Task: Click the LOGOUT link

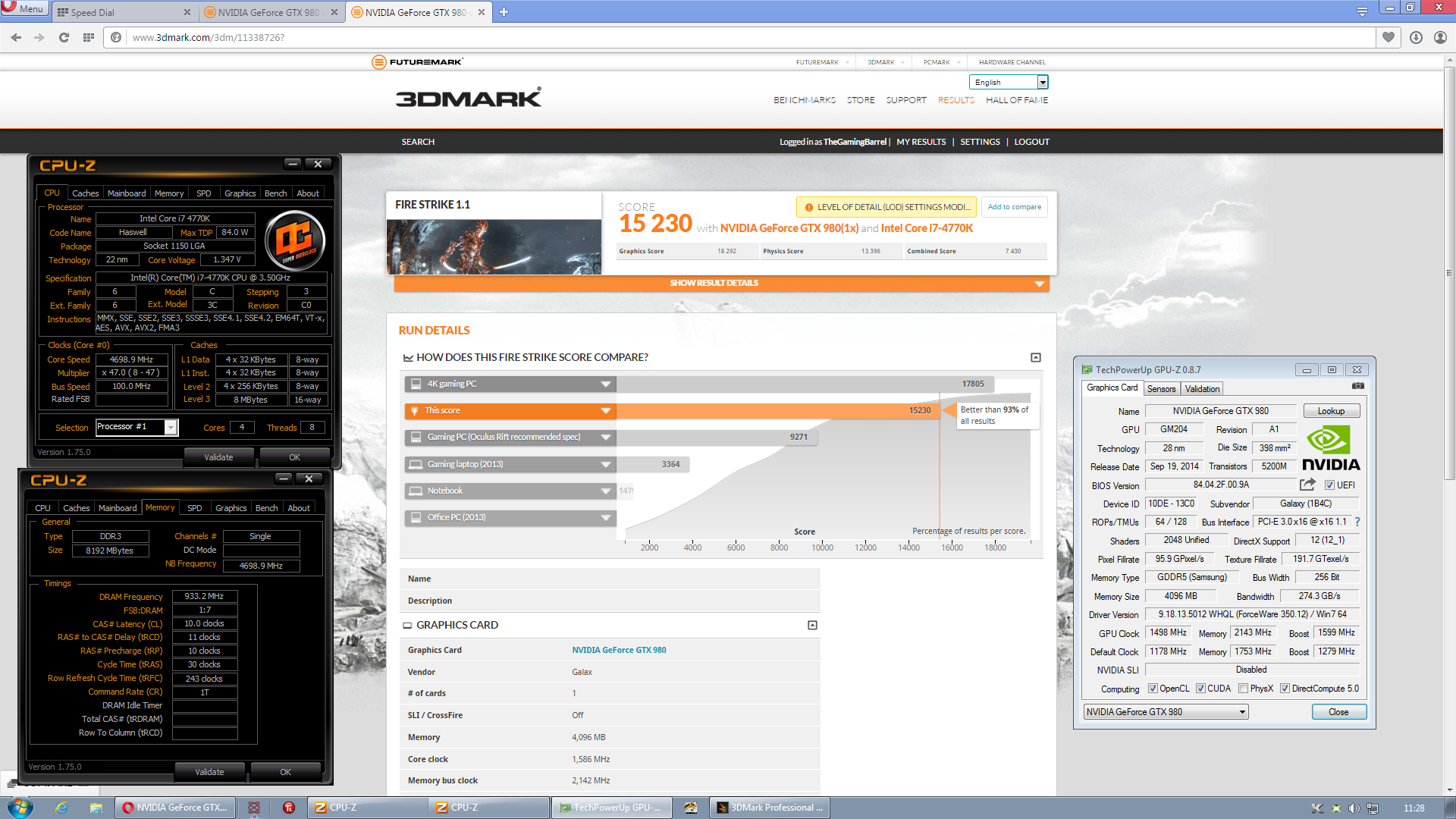Action: pos(1031,142)
